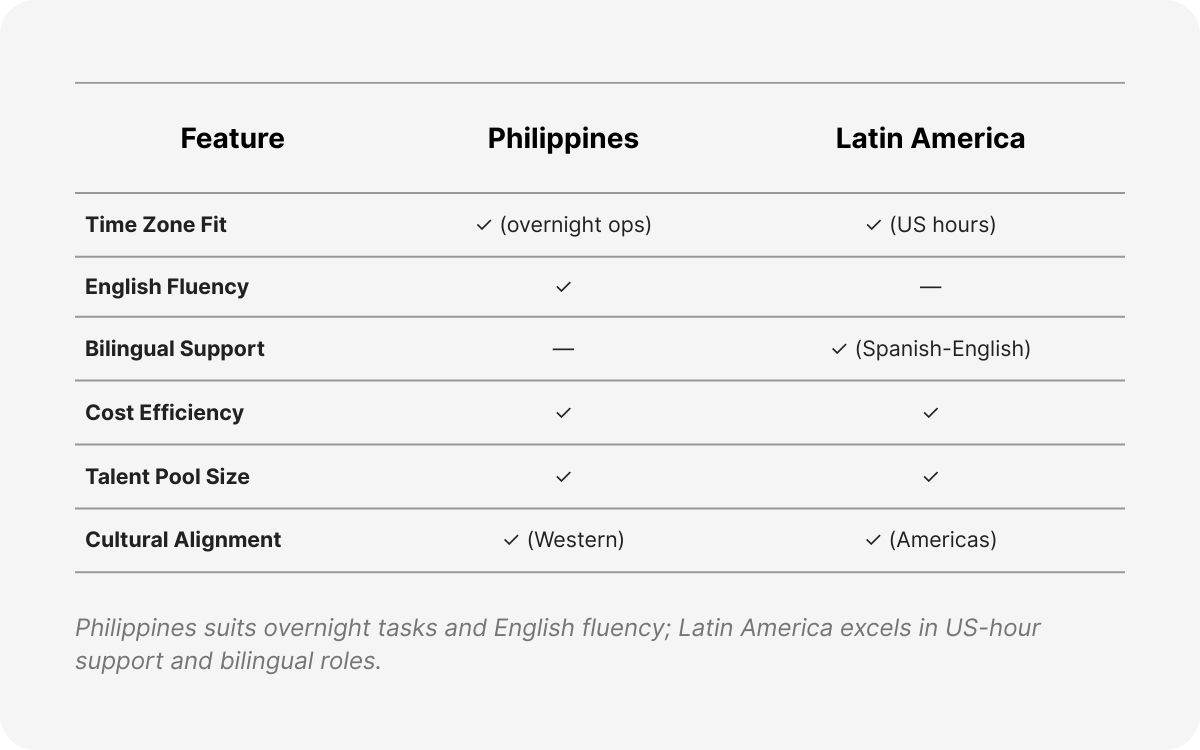
Task: Click the Latin America Cost Efficiency checkmark
Action: [931, 412]
